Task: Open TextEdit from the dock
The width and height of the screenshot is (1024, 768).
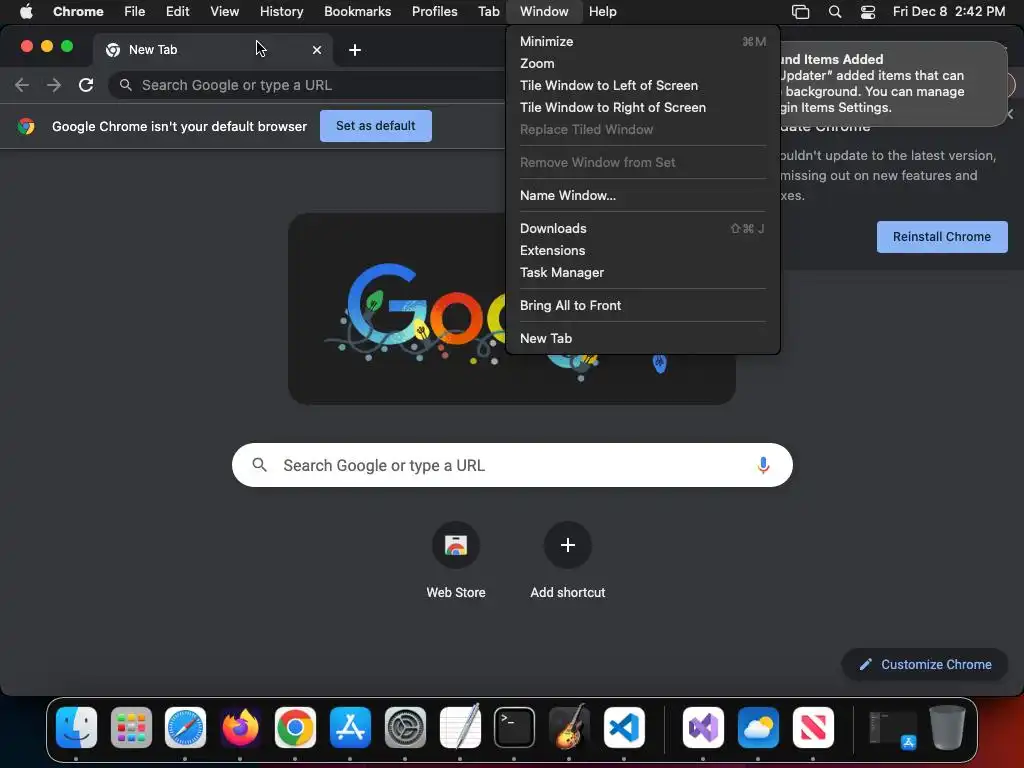Action: tap(460, 728)
